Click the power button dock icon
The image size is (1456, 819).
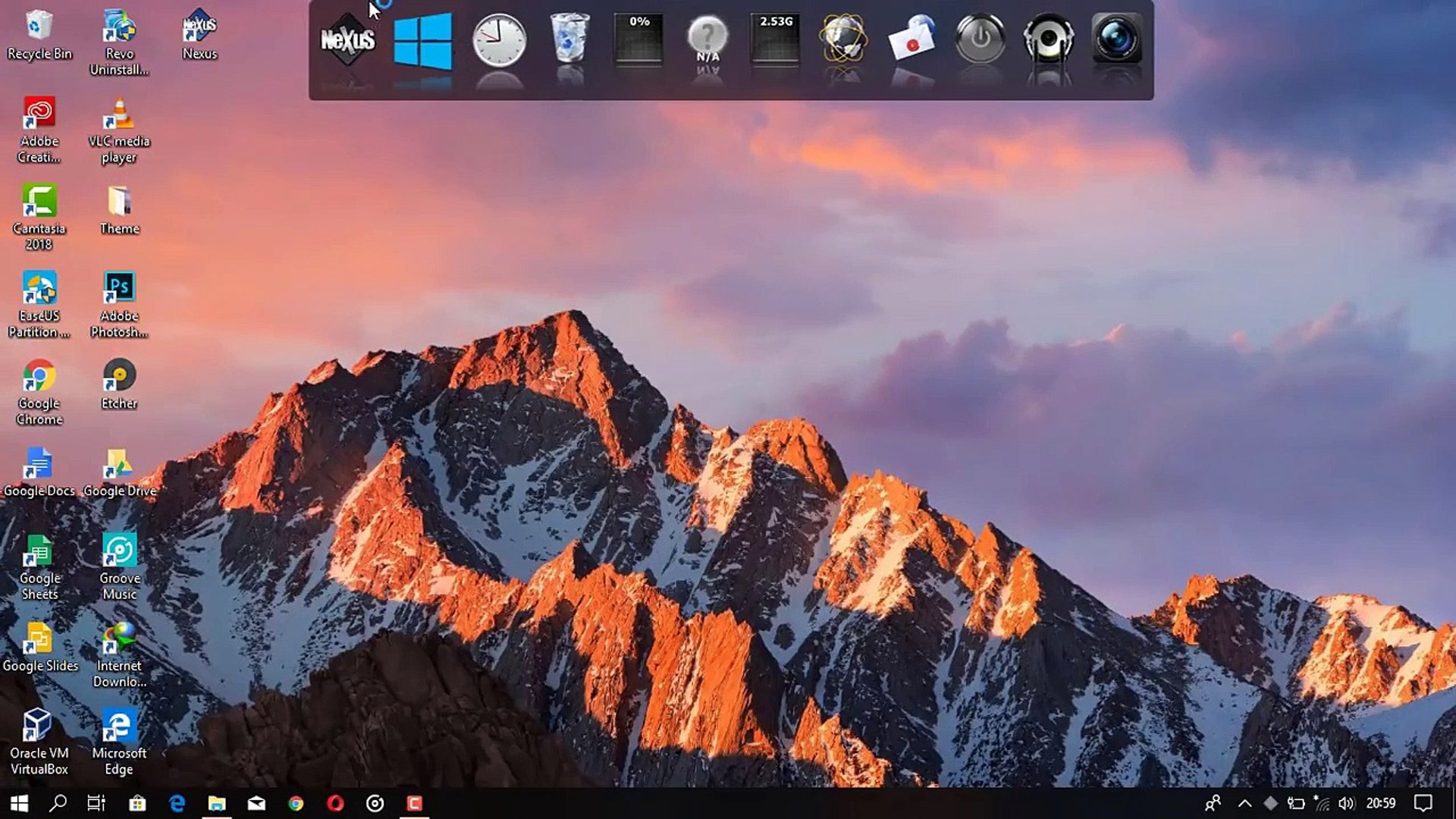[x=980, y=38]
